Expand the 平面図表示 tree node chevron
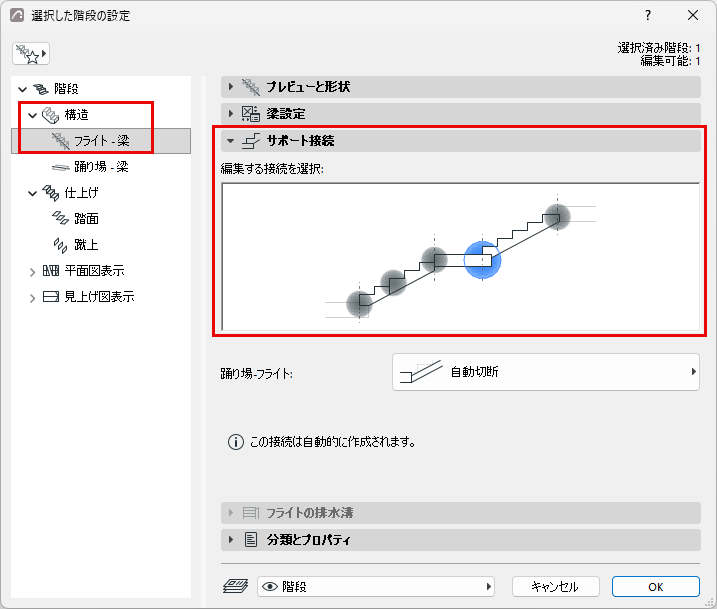 [32, 272]
